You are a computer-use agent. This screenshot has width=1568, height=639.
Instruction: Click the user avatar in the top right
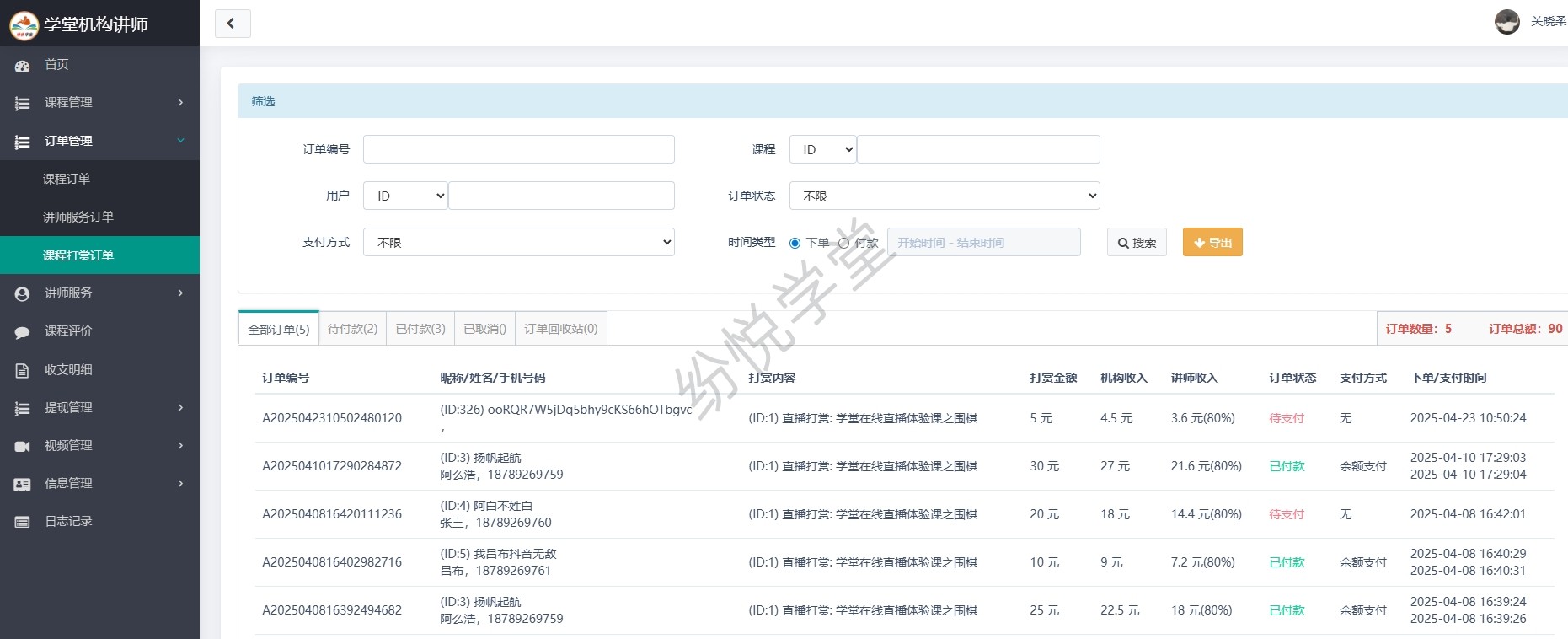pyautogui.click(x=1506, y=22)
